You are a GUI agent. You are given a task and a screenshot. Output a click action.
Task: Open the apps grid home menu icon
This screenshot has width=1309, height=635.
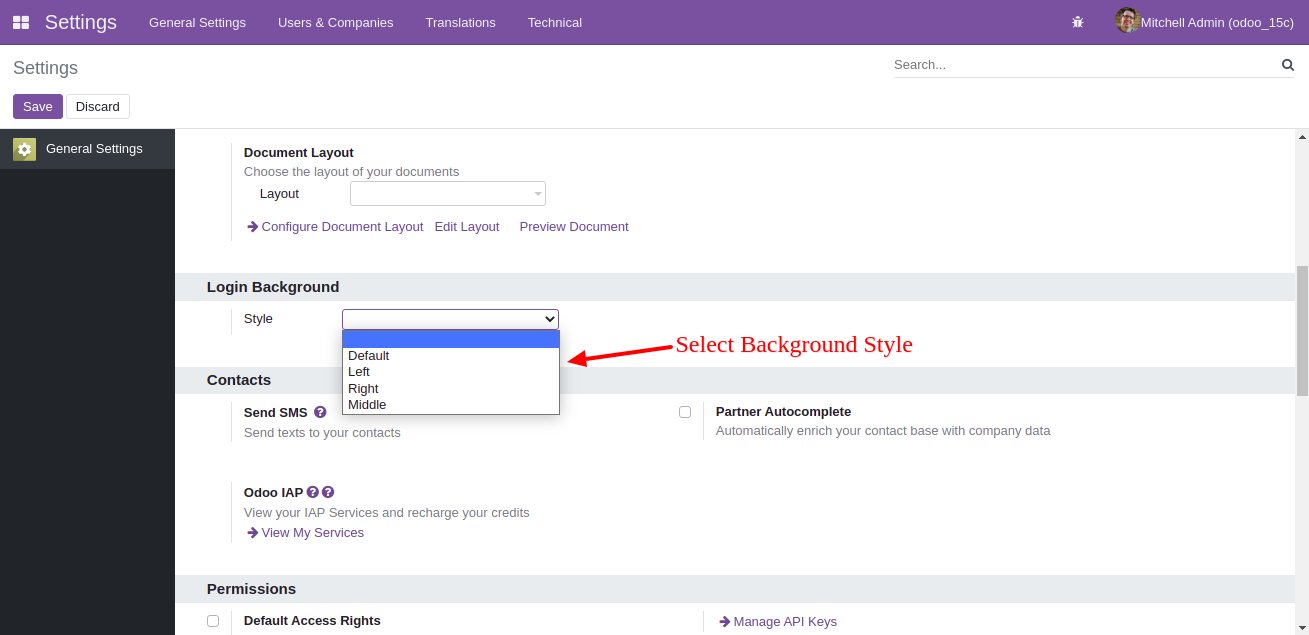point(21,22)
